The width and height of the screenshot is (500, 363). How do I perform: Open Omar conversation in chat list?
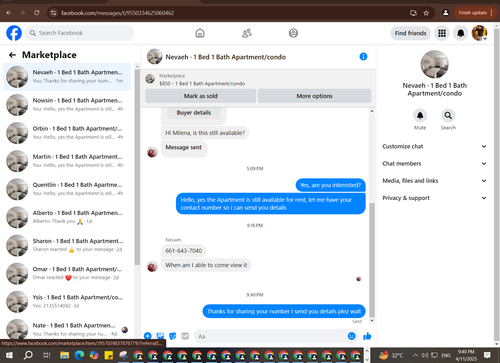[x=67, y=273]
